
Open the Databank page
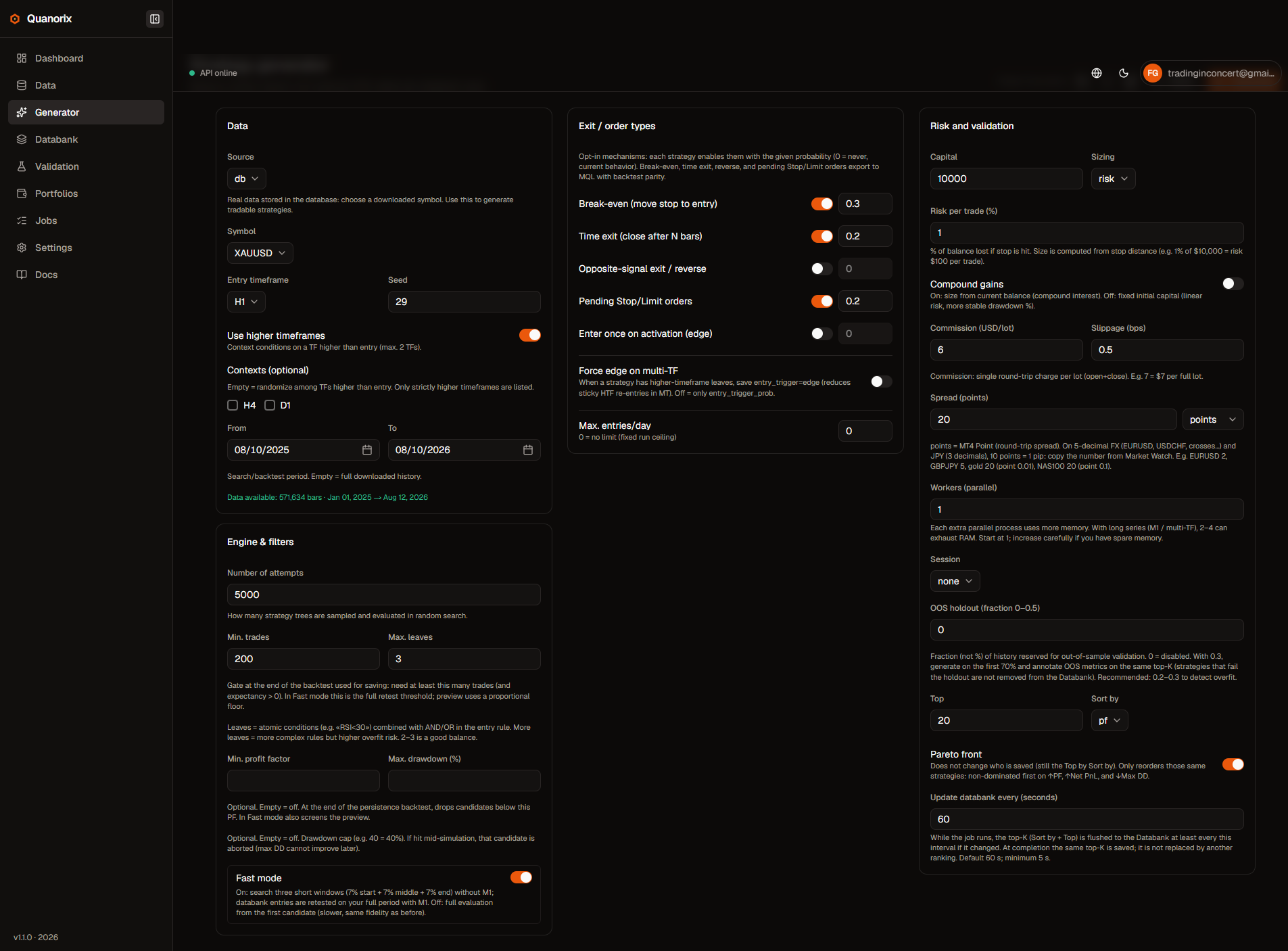[86, 139]
